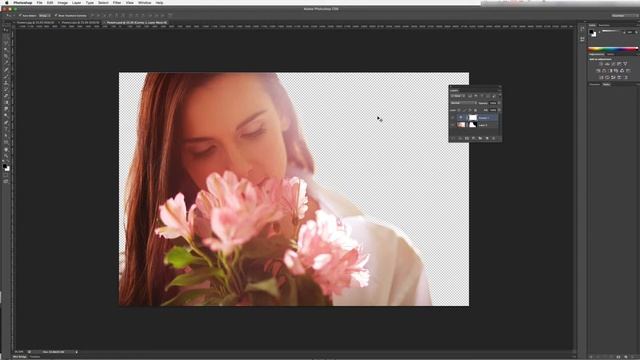Add a Curves adjustment from Adjustments panel

pos(613,64)
